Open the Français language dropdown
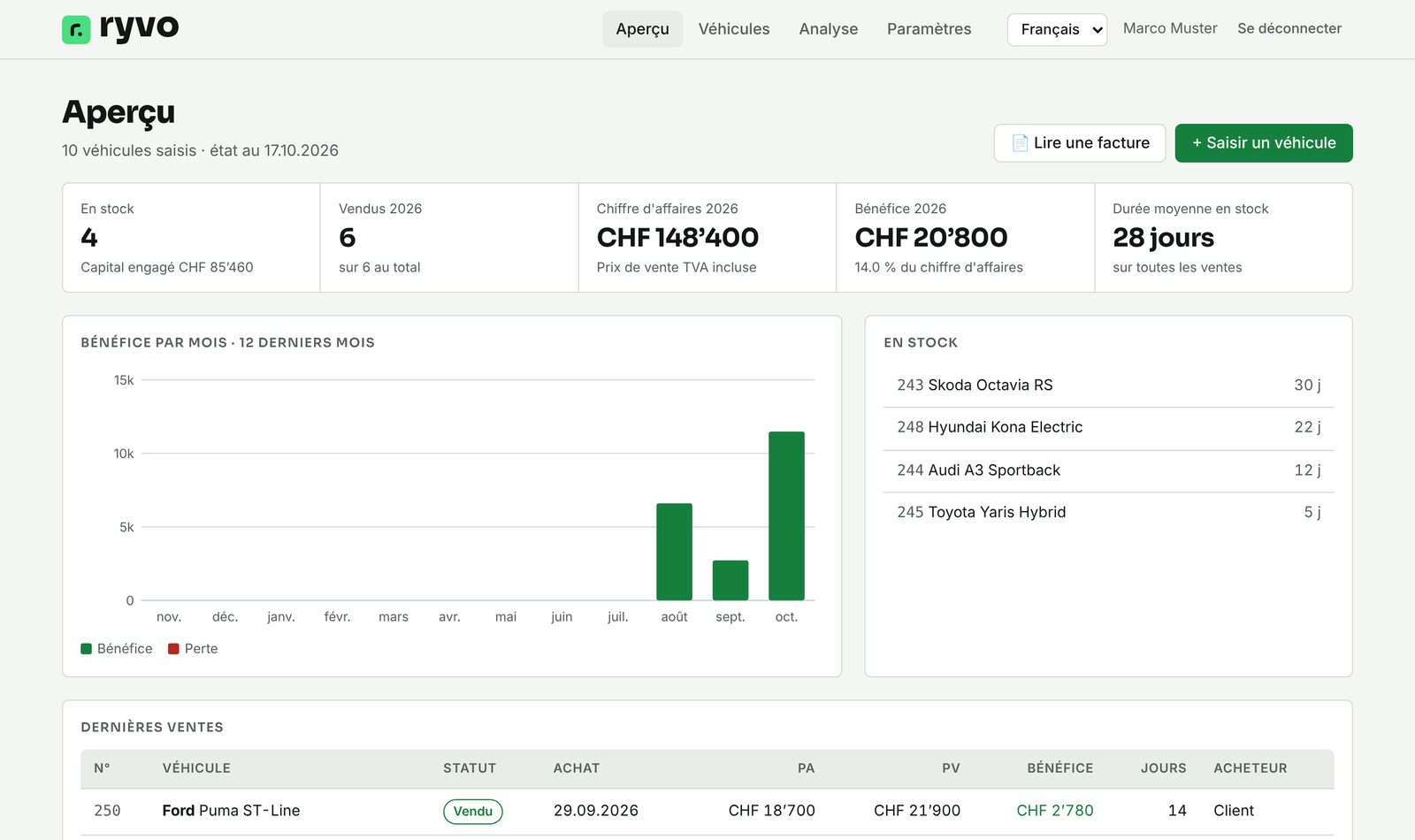 pyautogui.click(x=1057, y=29)
